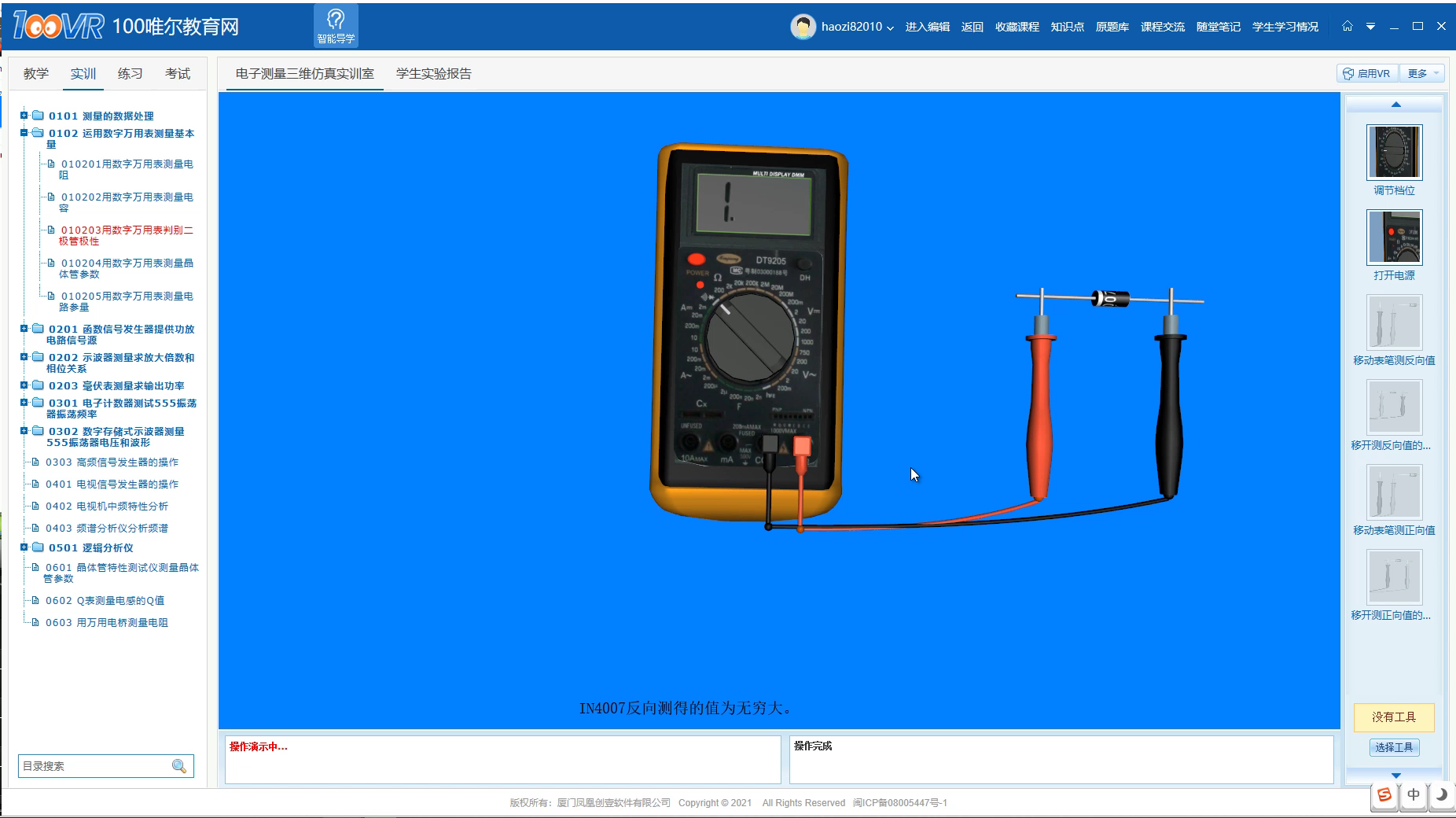Click the 移动表笔测正向值 tool icon
The width and height of the screenshot is (1456, 818).
[1394, 492]
